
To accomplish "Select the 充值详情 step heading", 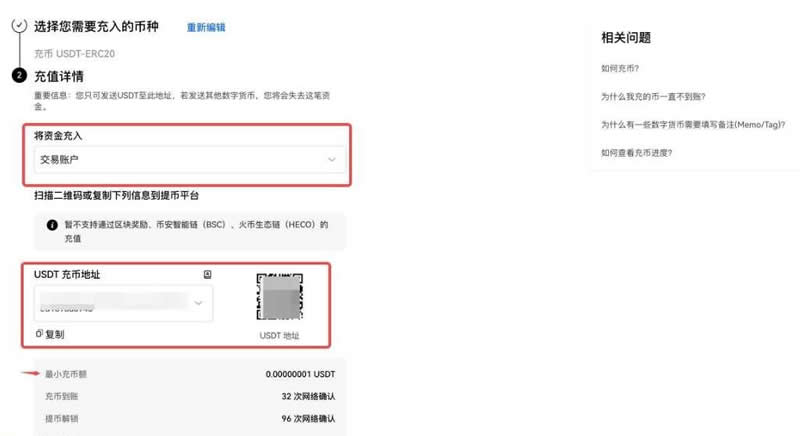I will coord(59,76).
